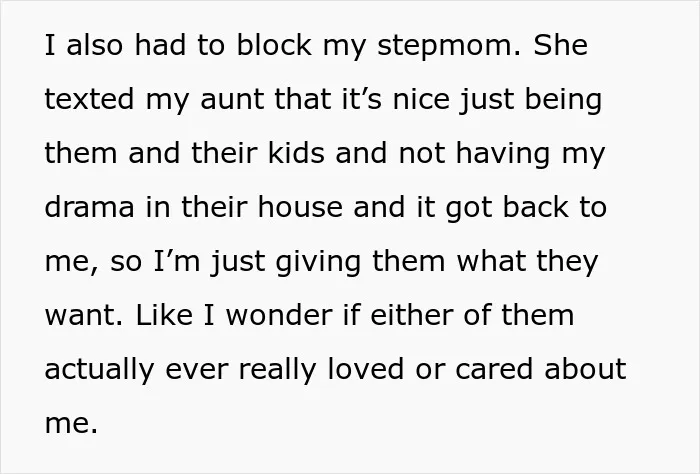The image size is (700, 474).
Task: Click the word "texted" starting the second line
Action: pos(89,100)
